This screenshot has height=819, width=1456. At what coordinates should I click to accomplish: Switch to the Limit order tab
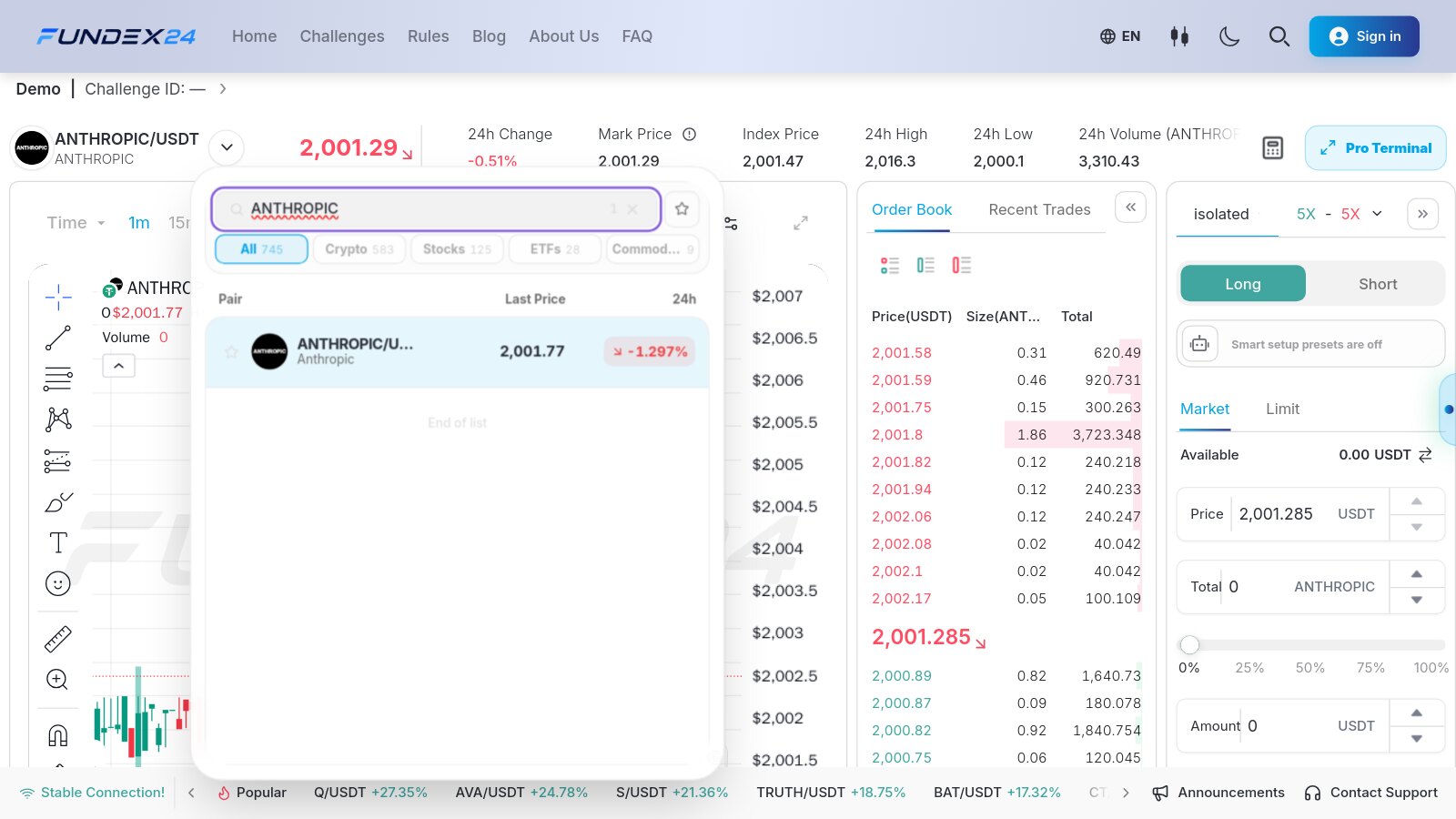[x=1282, y=409]
